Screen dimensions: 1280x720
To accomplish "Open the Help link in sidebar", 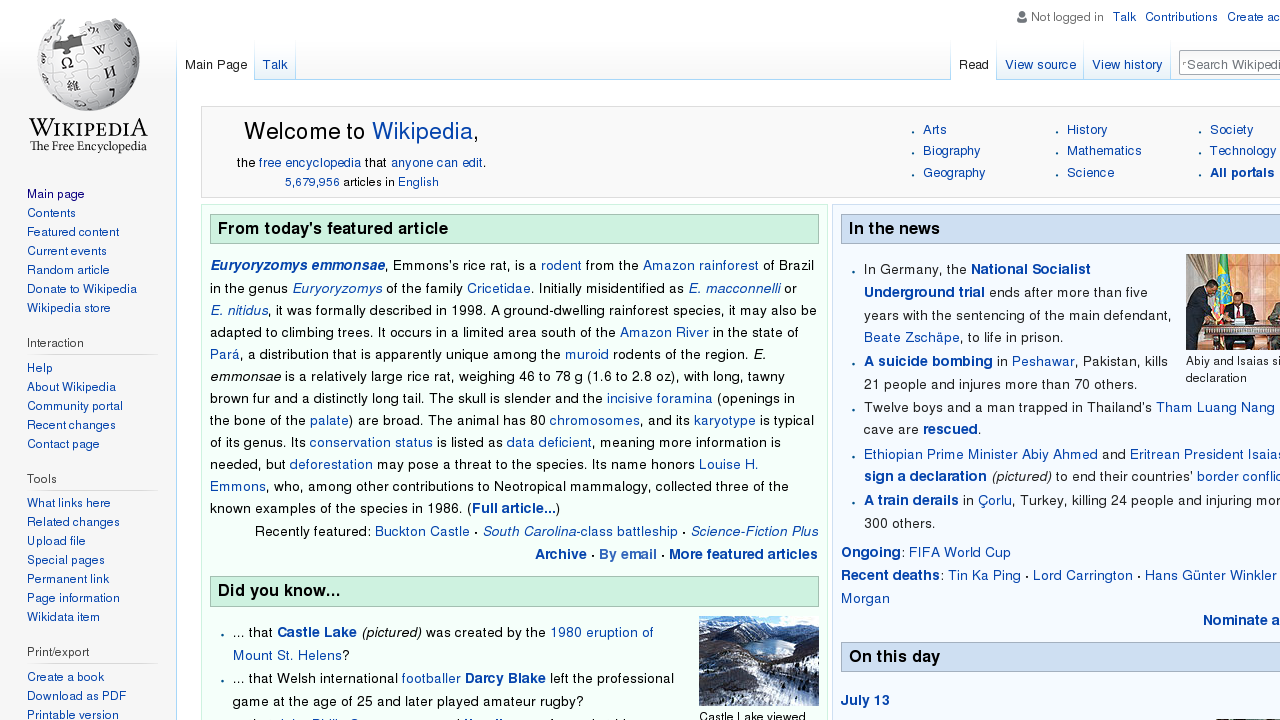I will [x=40, y=368].
